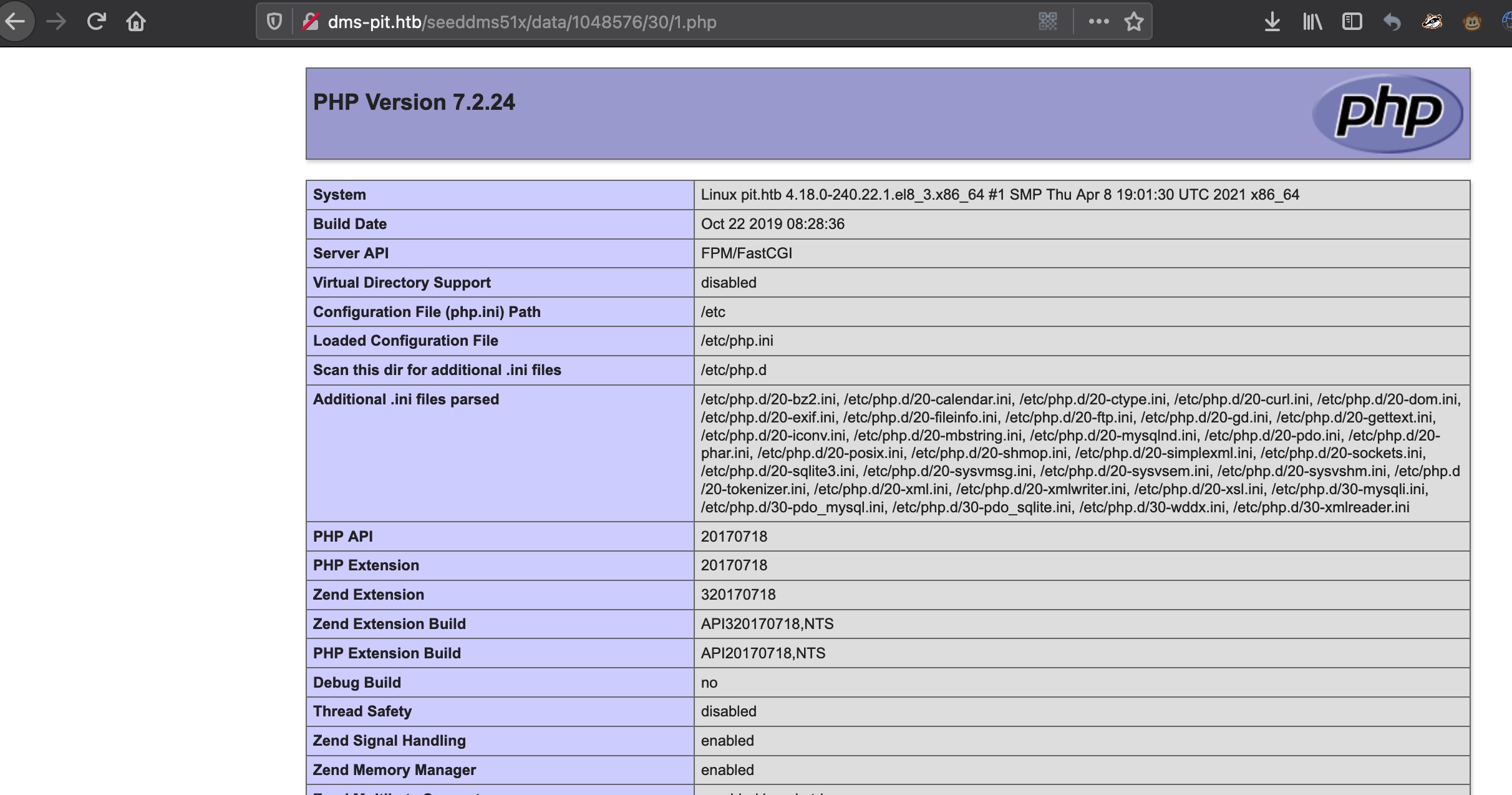This screenshot has width=1512, height=795.
Task: Click the QR code icon
Action: (1048, 22)
